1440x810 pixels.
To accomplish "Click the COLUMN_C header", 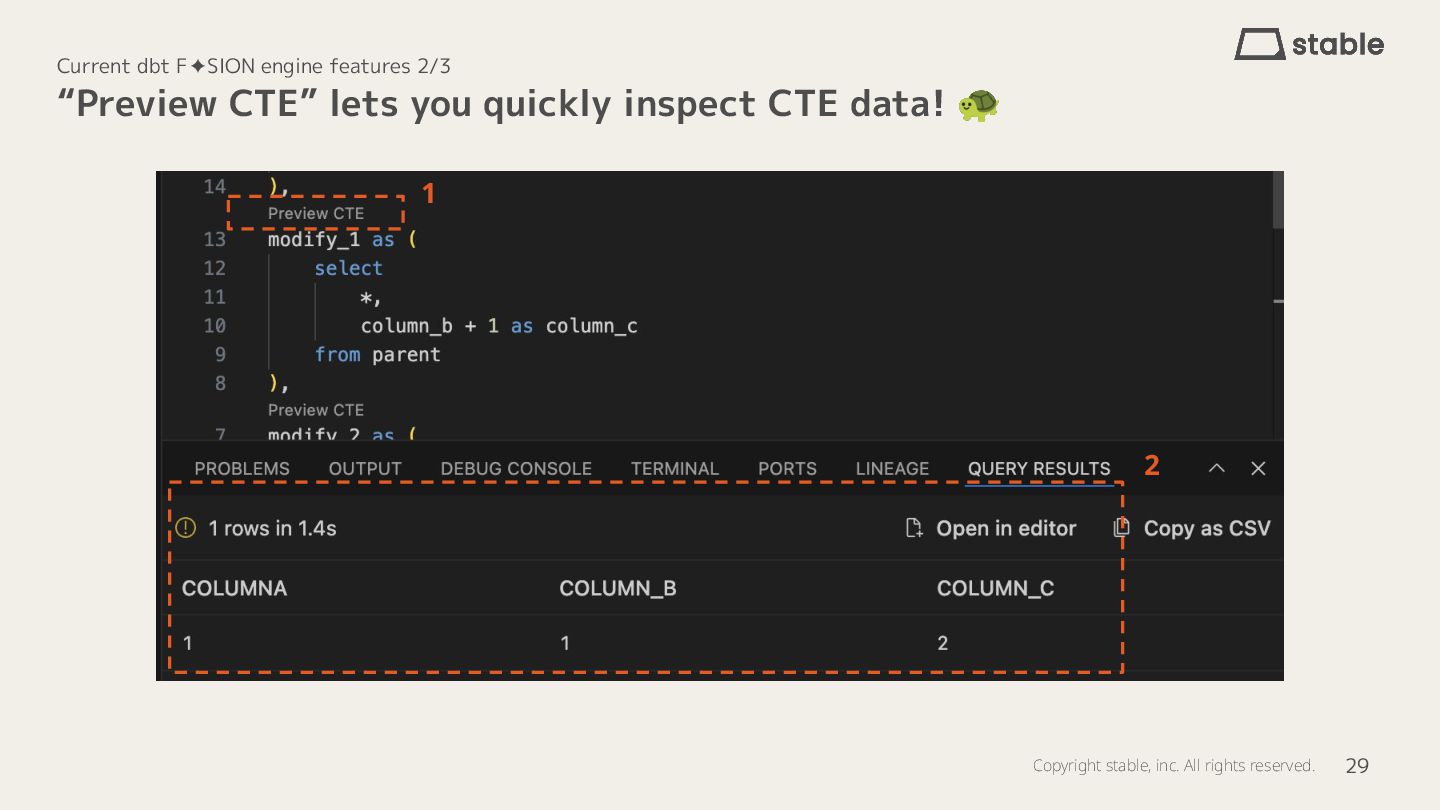I will pos(995,588).
